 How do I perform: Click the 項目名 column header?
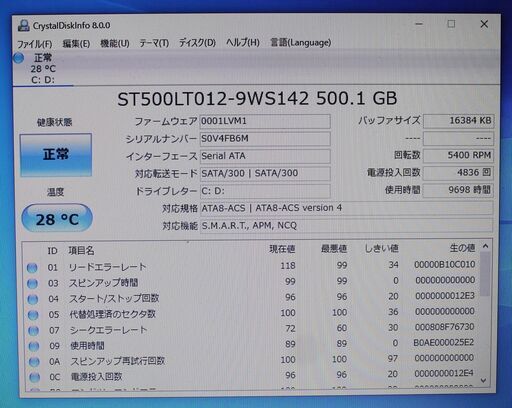(81, 251)
